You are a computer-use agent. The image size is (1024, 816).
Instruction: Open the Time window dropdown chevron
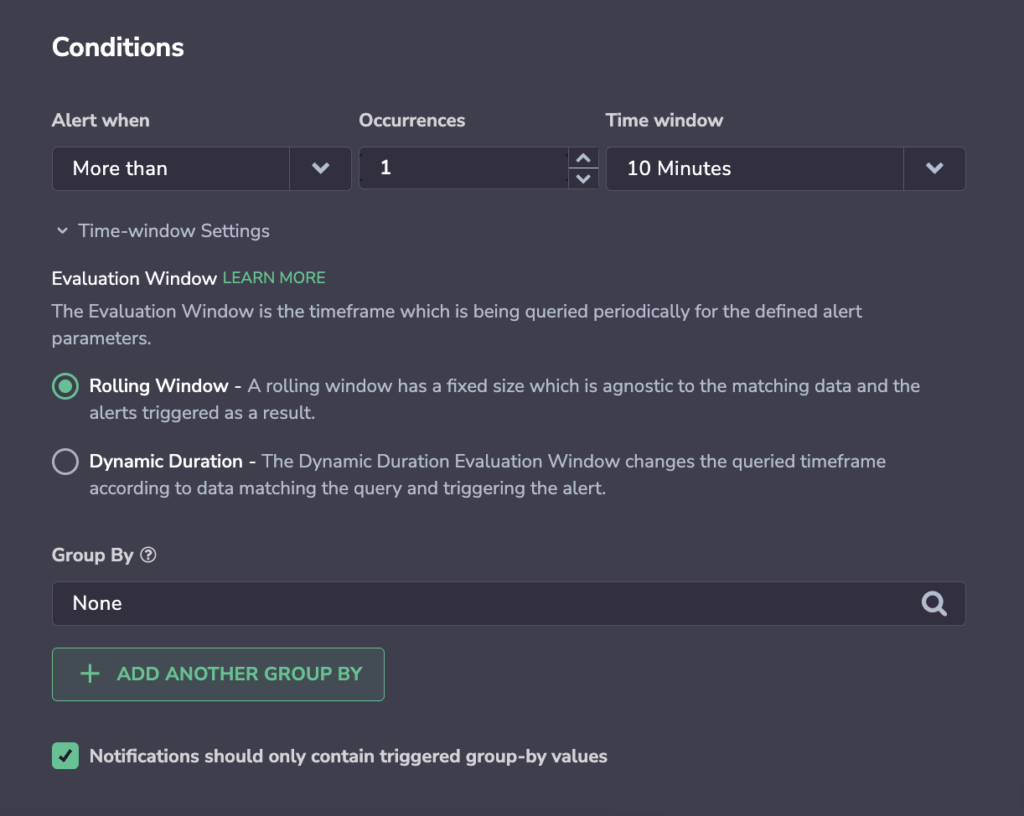tap(935, 168)
